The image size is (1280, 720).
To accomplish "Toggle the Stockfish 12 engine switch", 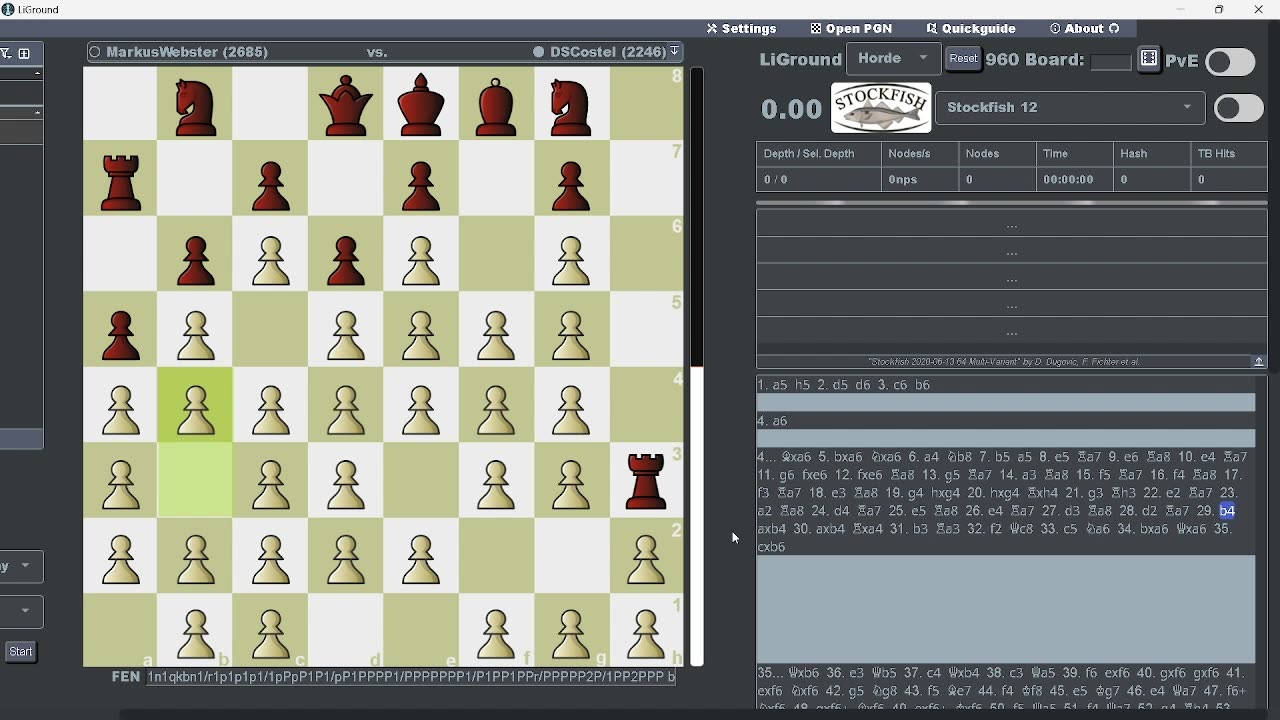I will 1240,108.
